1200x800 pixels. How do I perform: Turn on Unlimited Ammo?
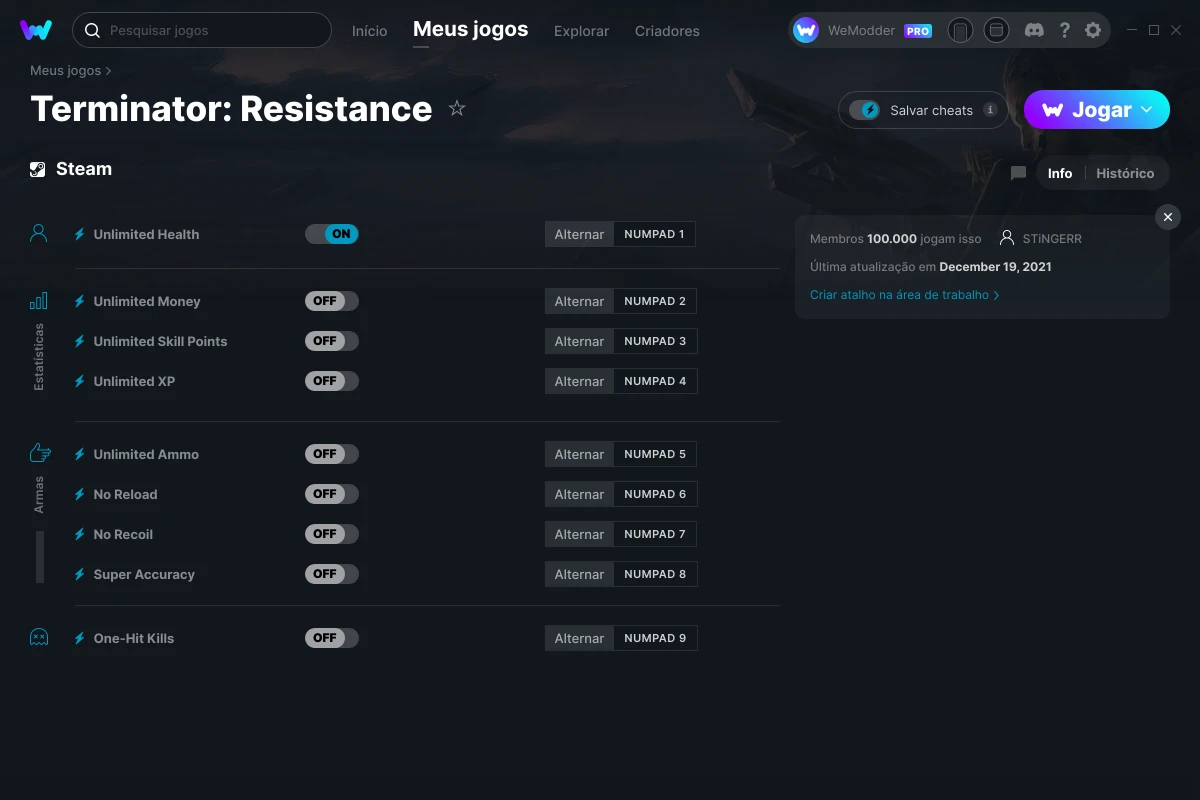point(332,454)
